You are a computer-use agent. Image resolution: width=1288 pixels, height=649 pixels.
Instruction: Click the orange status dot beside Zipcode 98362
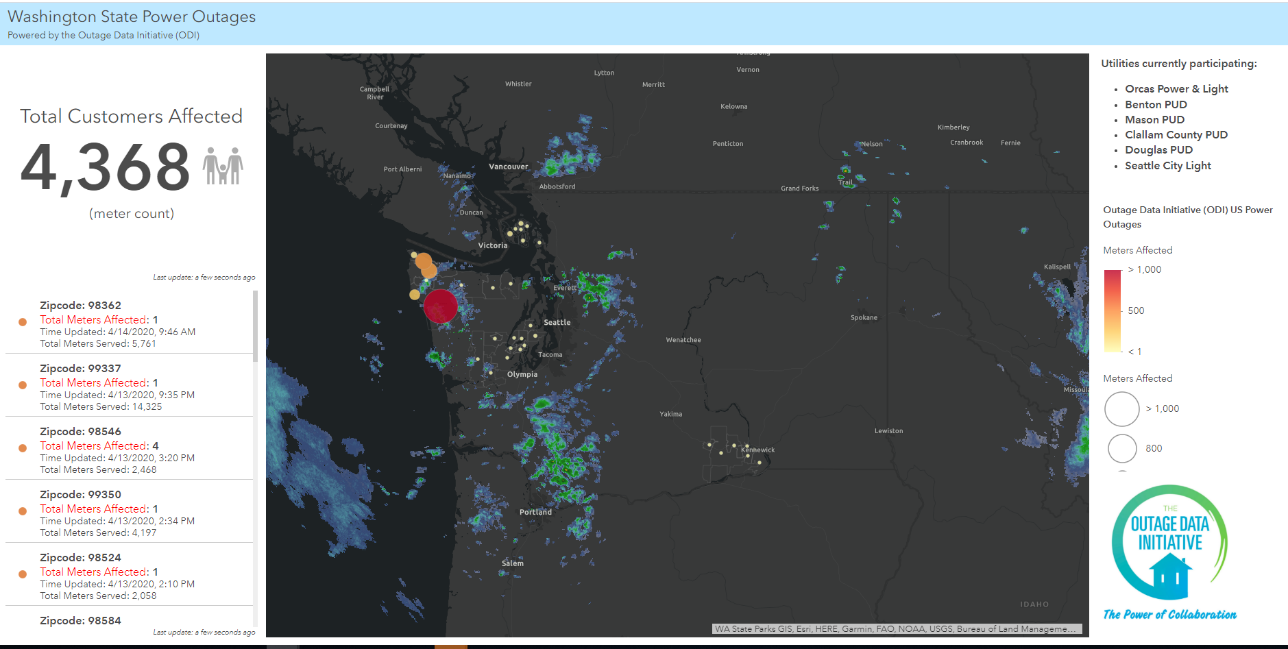[22, 320]
